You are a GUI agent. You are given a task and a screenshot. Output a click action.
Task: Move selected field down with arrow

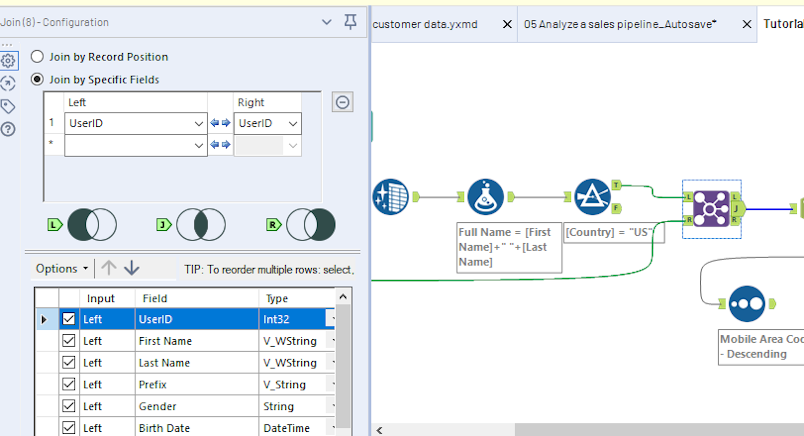pyautogui.click(x=132, y=268)
